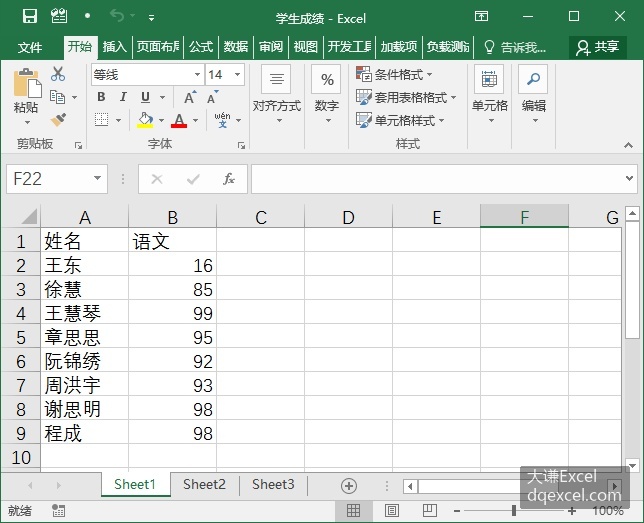Open clipboard dialog launcher
The height and width of the screenshot is (523, 644).
coord(78,145)
